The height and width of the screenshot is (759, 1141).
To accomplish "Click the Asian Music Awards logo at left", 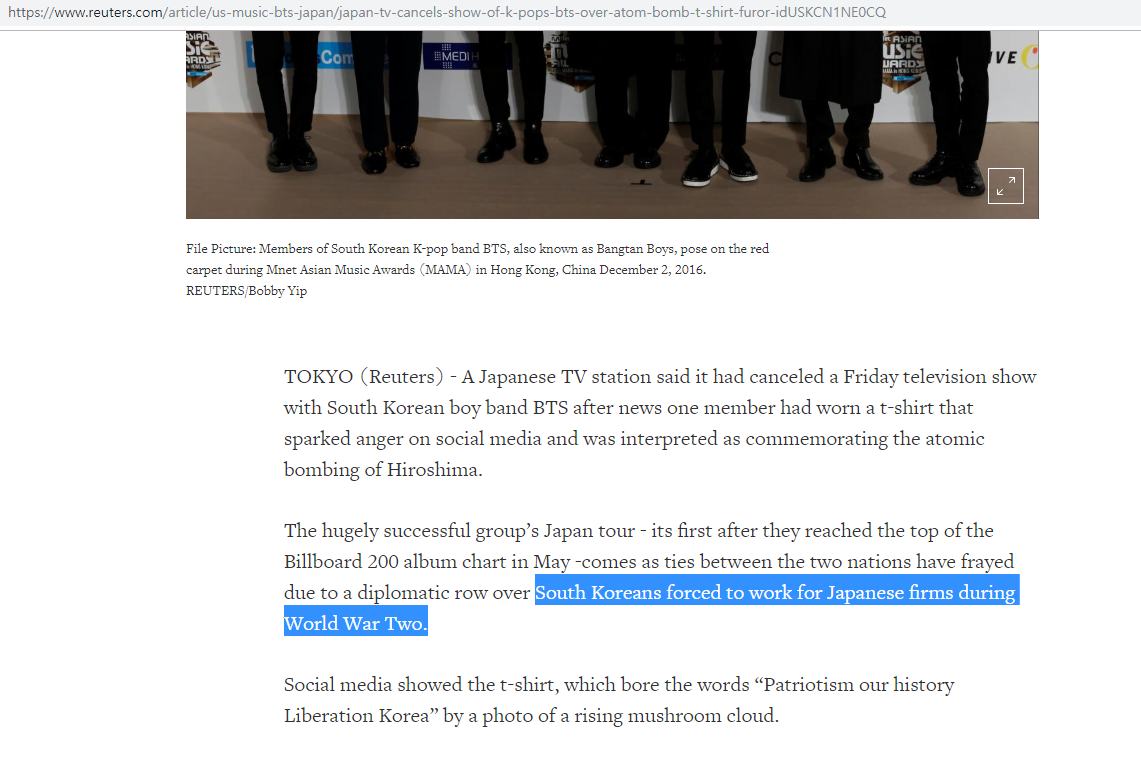I will pos(202,57).
